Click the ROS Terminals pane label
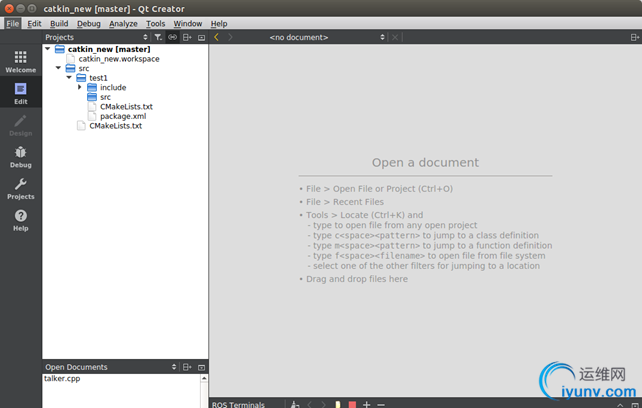This screenshot has width=642, height=408. [238, 404]
